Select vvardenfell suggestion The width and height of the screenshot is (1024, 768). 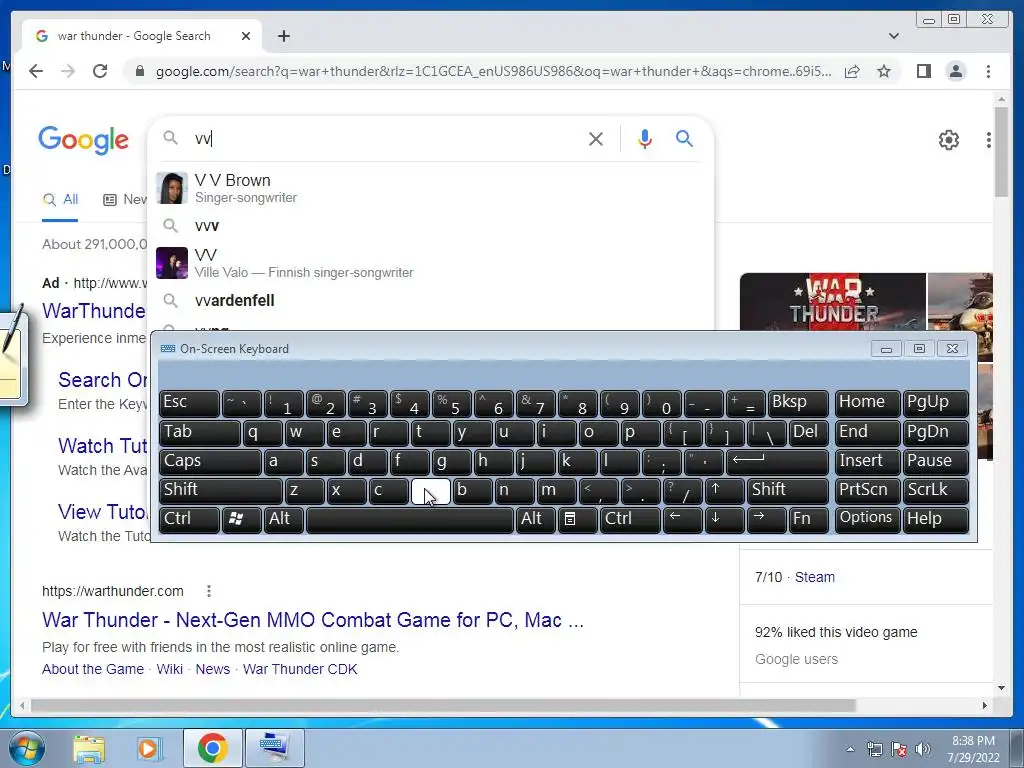point(431,300)
